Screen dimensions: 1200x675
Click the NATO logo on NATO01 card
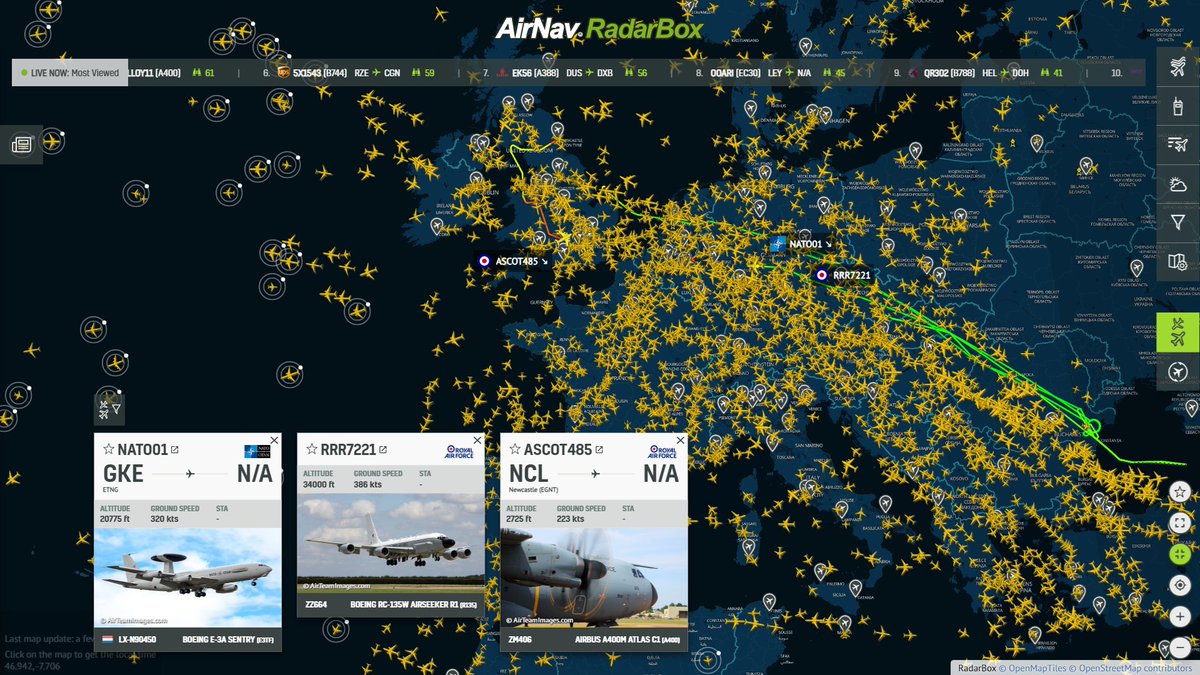click(x=257, y=451)
